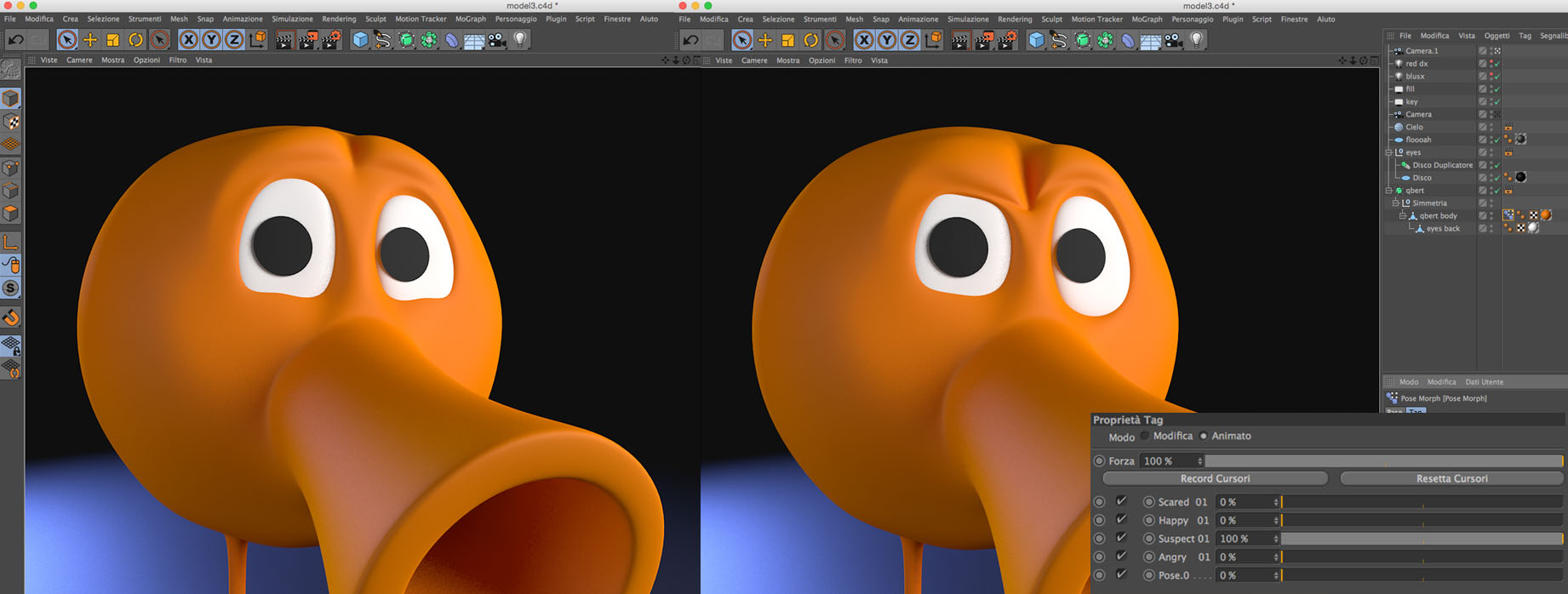Open Rendering menu in right window

[x=1015, y=19]
